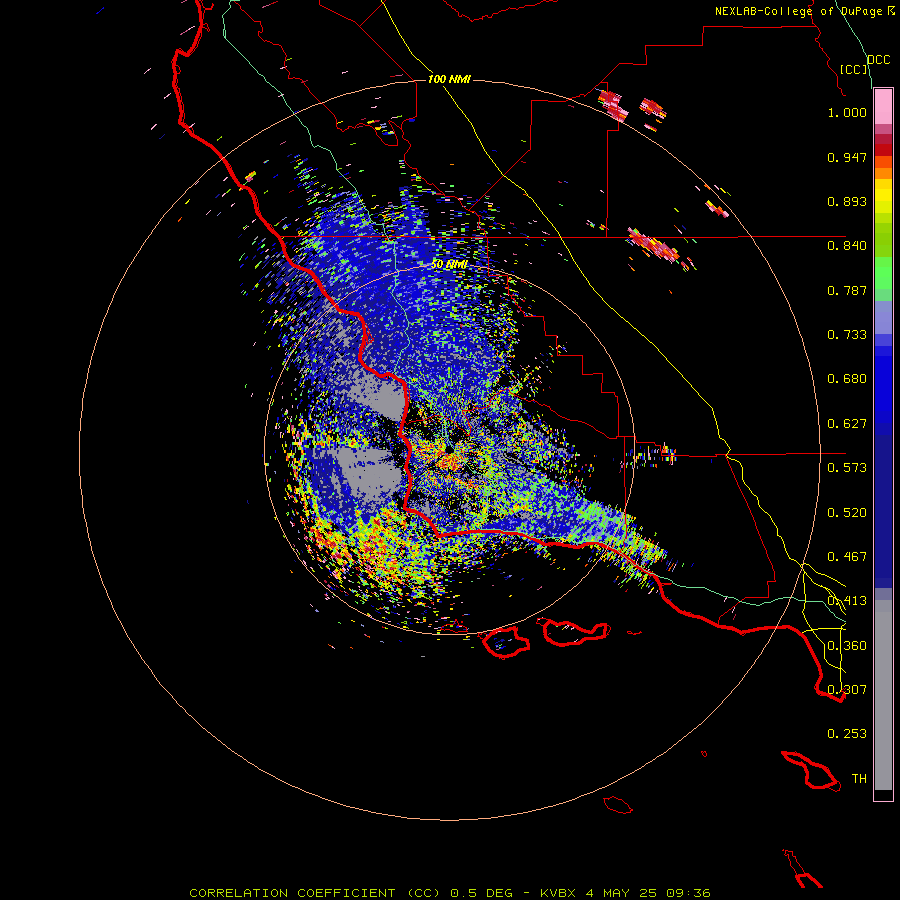Click the 0.520 legend value
This screenshot has width=900, height=900.
coord(847,513)
